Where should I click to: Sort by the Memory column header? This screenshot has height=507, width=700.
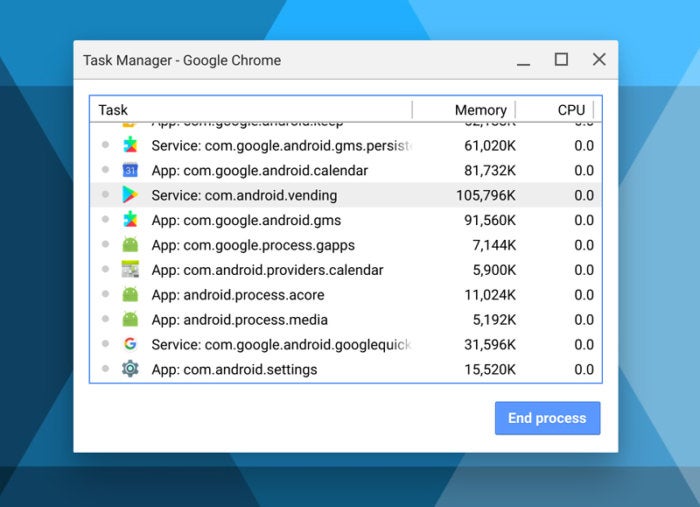(x=464, y=110)
